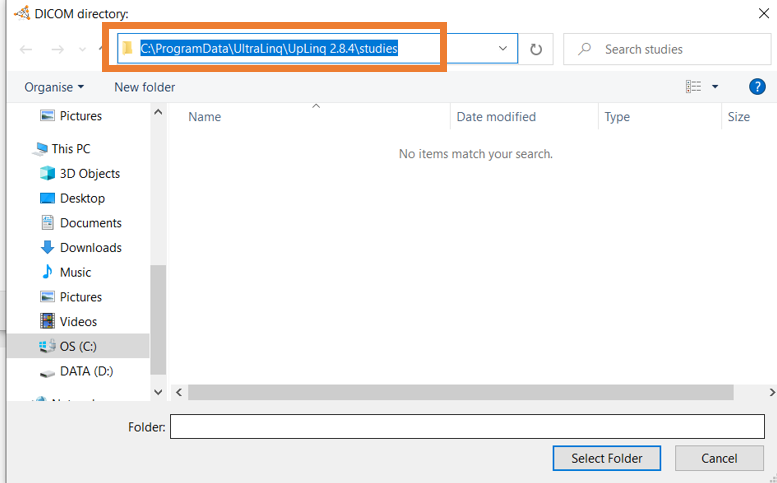Click the Cancel button

tap(719, 458)
